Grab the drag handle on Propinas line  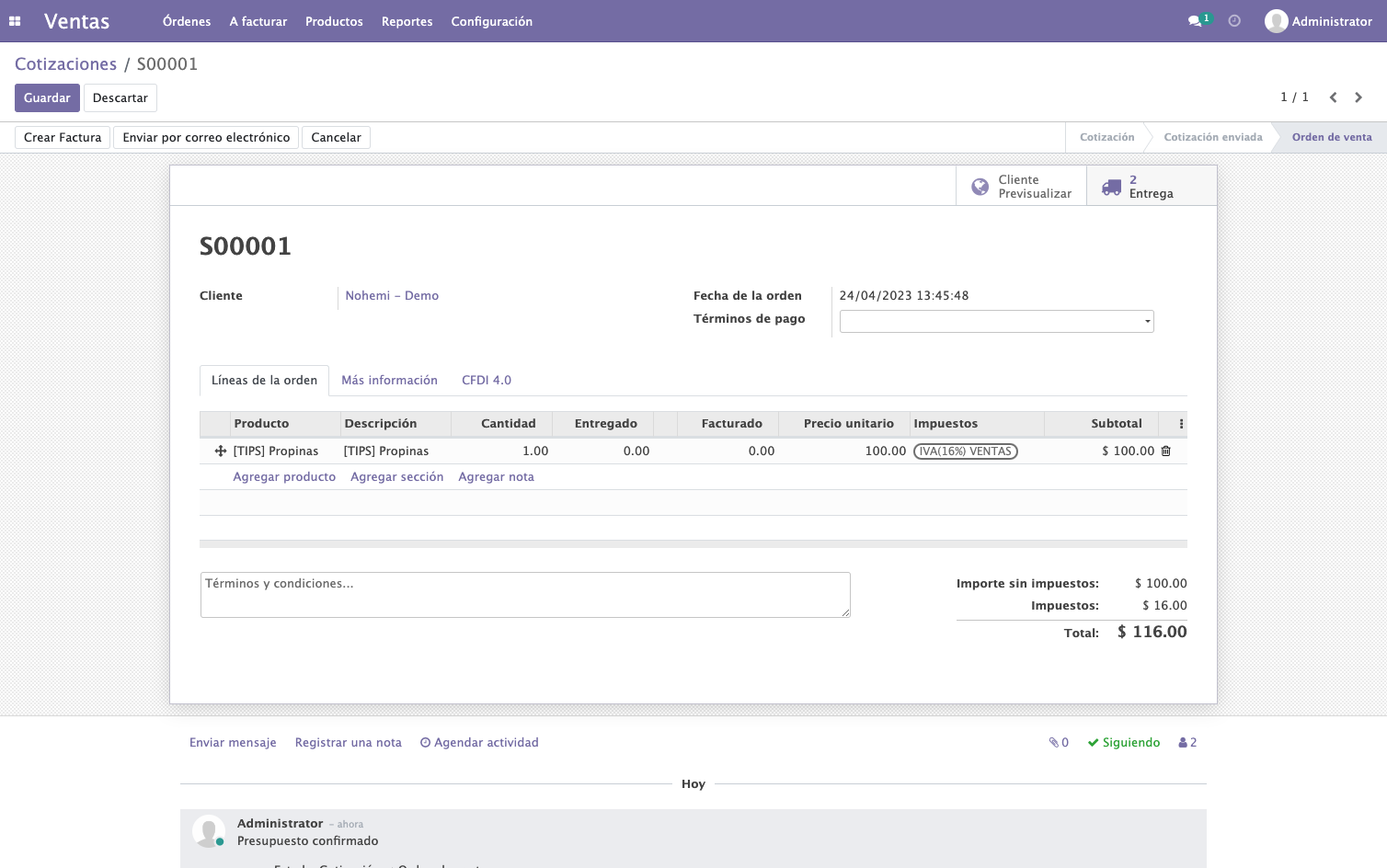click(221, 451)
